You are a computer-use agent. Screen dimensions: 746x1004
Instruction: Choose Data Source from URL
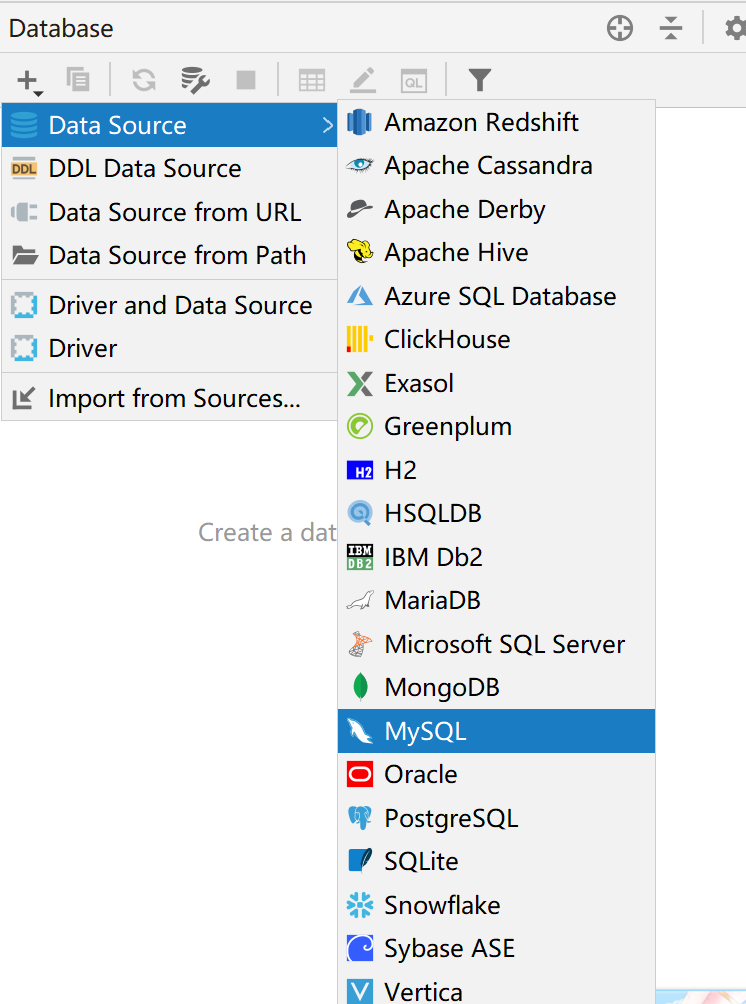(174, 212)
